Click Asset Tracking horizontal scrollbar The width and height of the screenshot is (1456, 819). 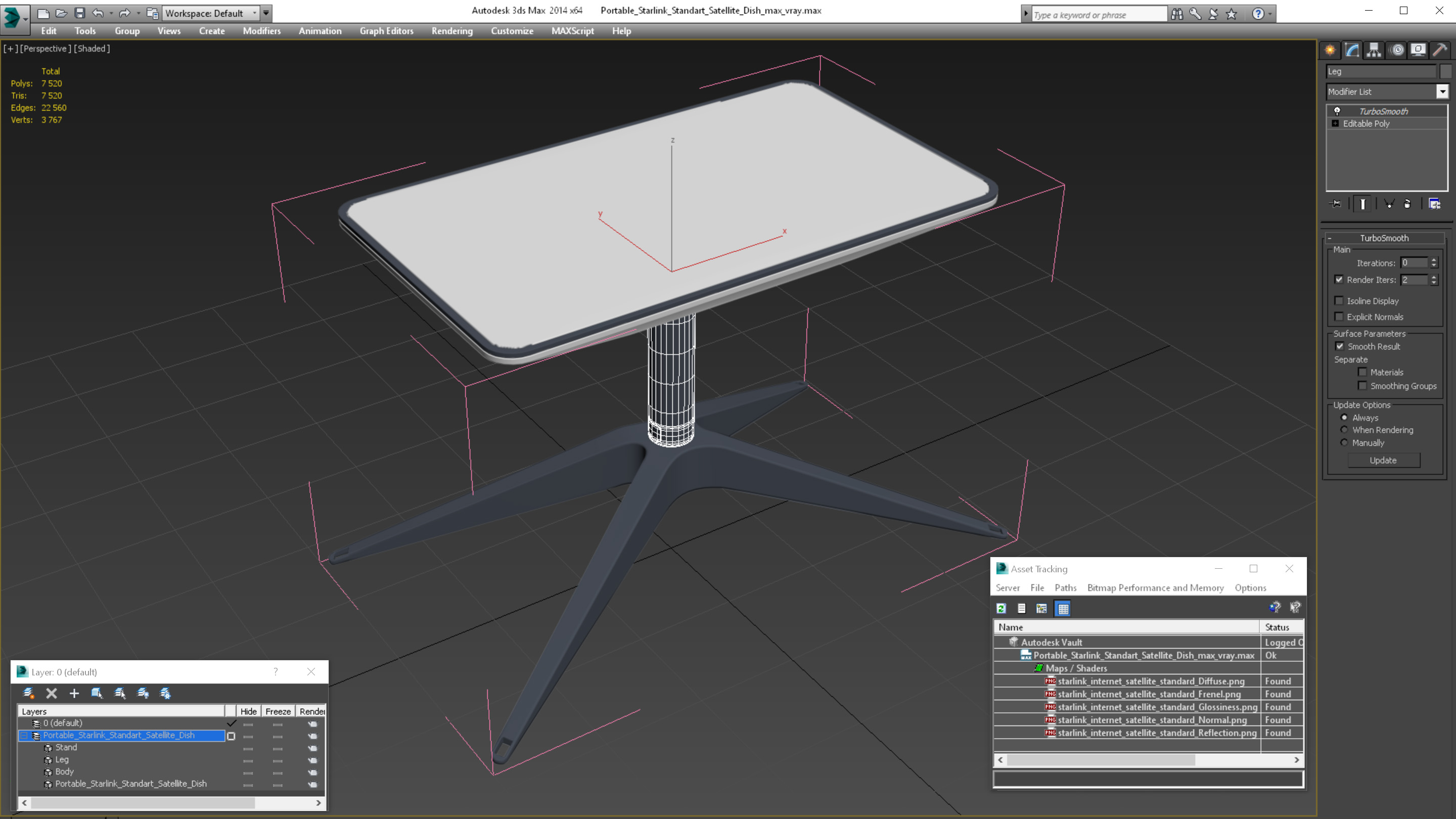point(1149,760)
